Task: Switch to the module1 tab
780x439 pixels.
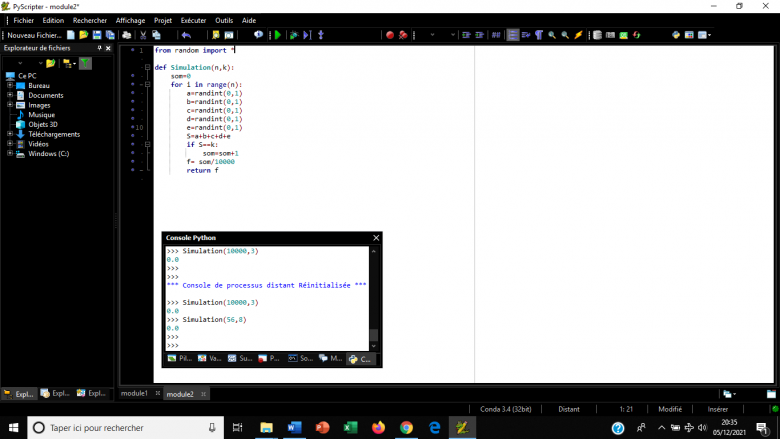Action: pyautogui.click(x=134, y=394)
